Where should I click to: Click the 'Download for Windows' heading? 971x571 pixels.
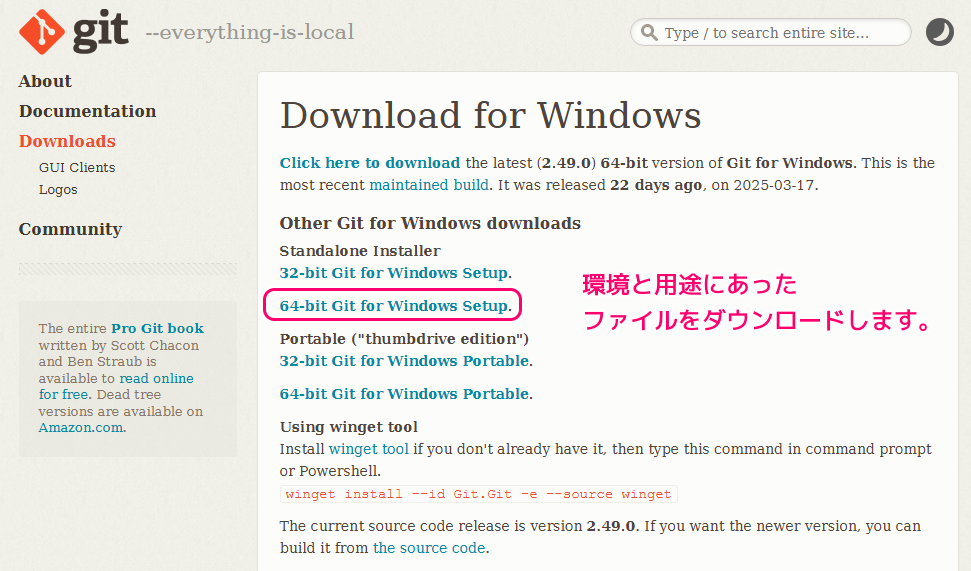(490, 115)
